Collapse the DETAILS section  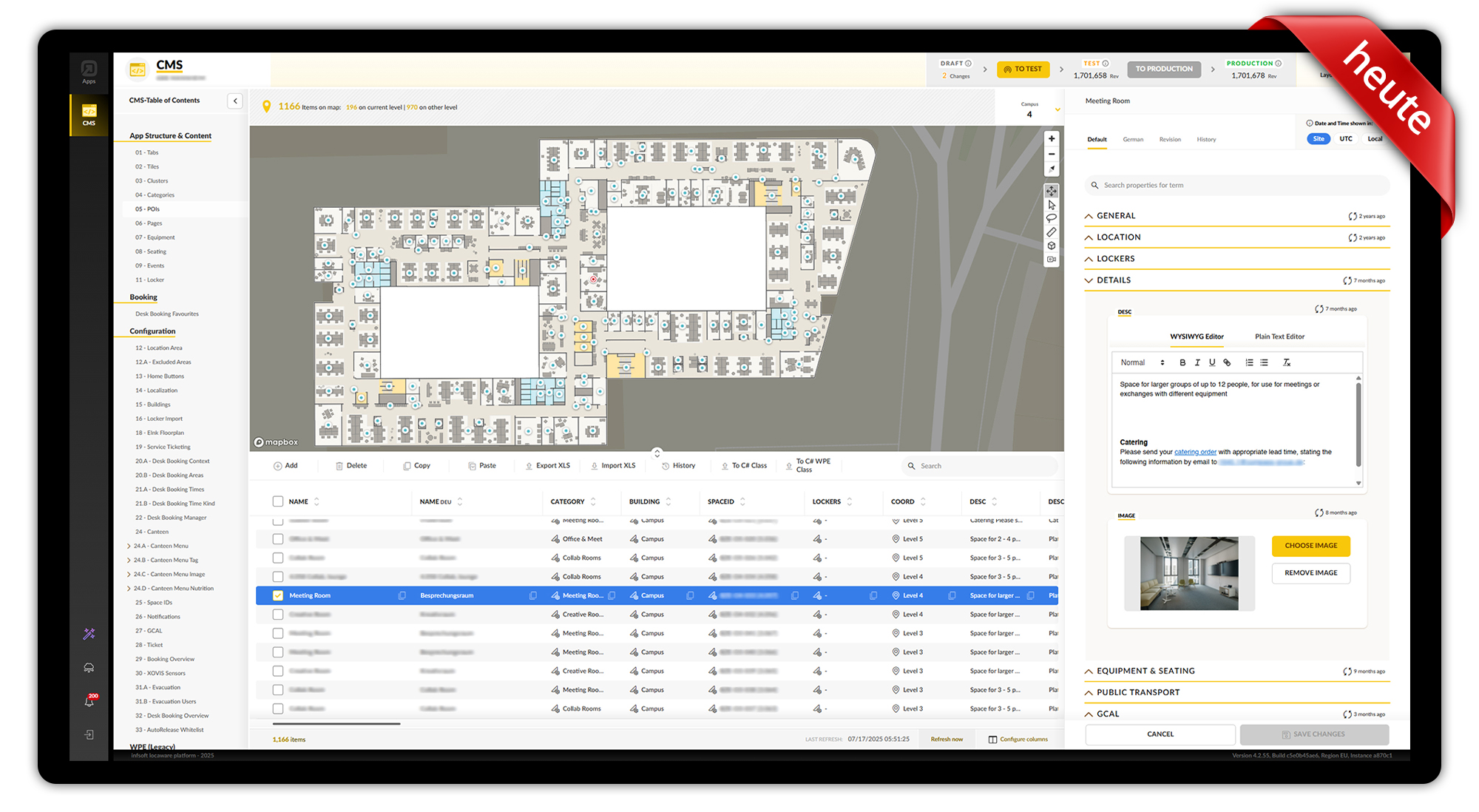click(x=1089, y=280)
